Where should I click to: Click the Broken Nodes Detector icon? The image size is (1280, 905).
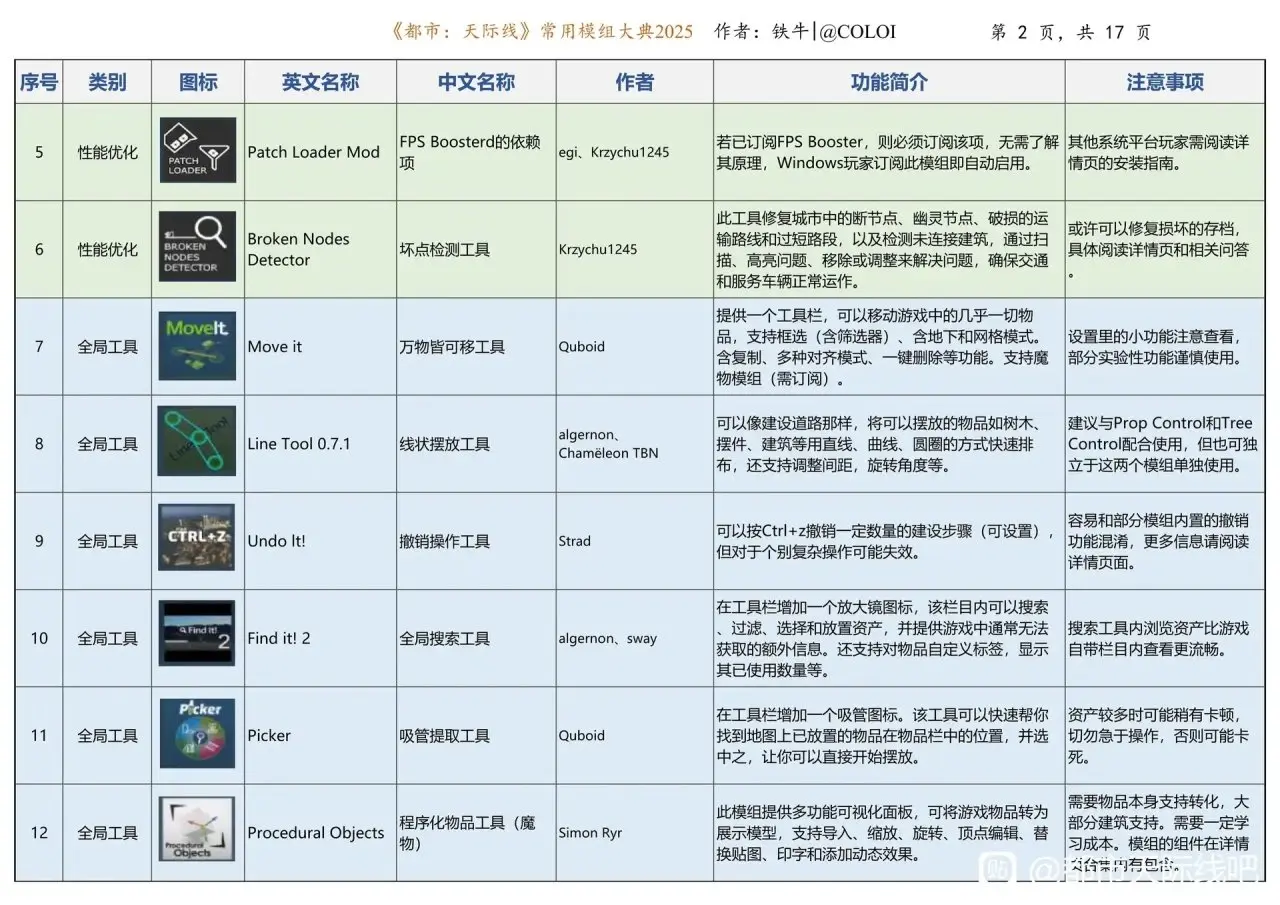click(197, 248)
